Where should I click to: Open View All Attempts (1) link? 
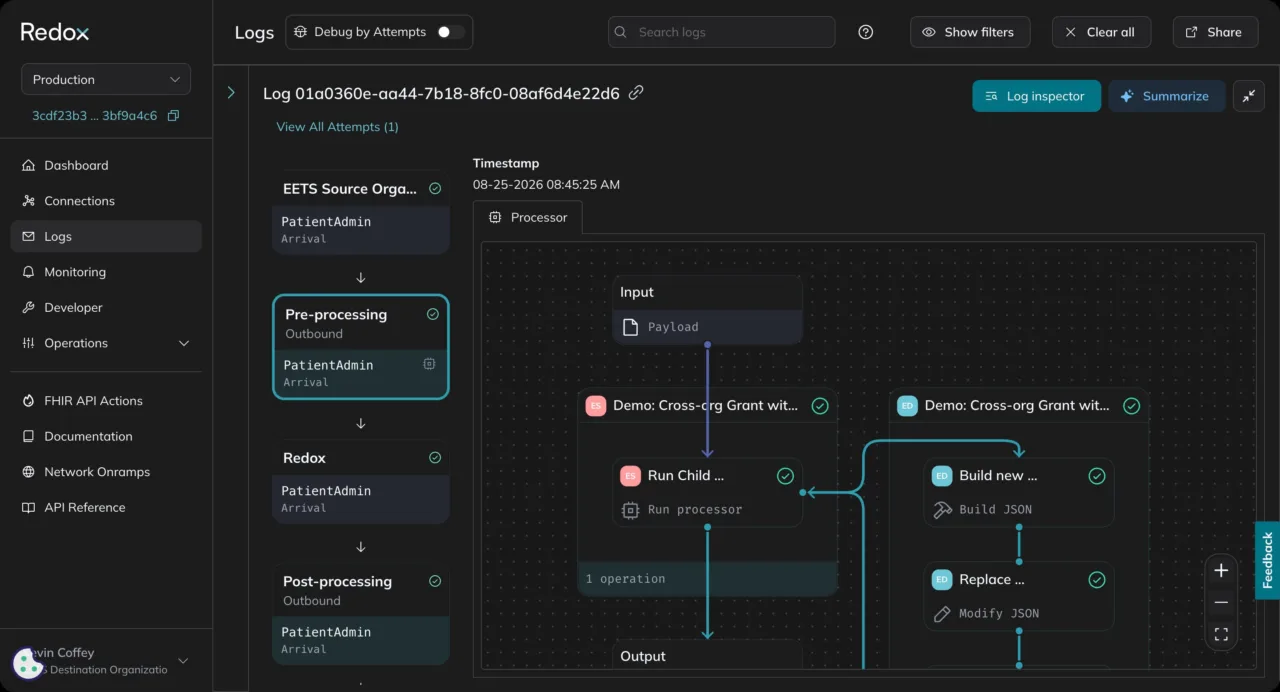click(x=337, y=127)
